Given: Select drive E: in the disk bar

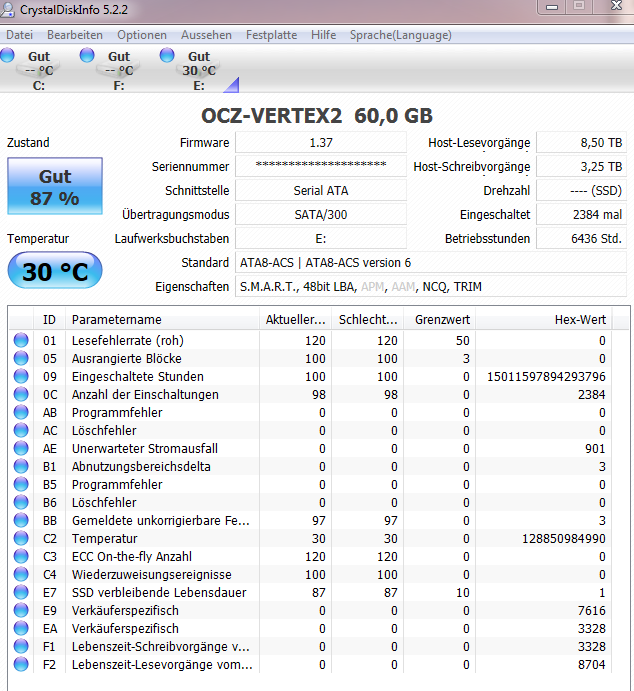Looking at the screenshot, I should (199, 71).
